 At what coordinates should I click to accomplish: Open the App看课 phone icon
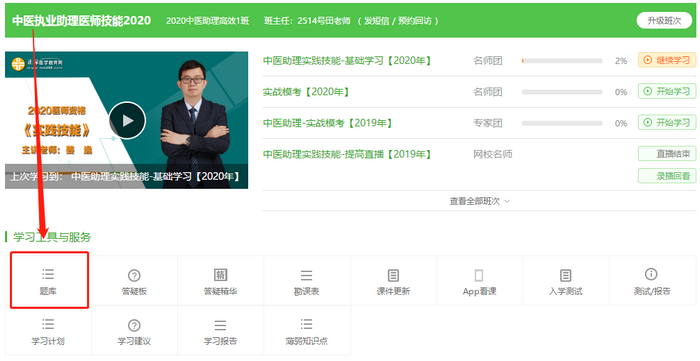479,275
